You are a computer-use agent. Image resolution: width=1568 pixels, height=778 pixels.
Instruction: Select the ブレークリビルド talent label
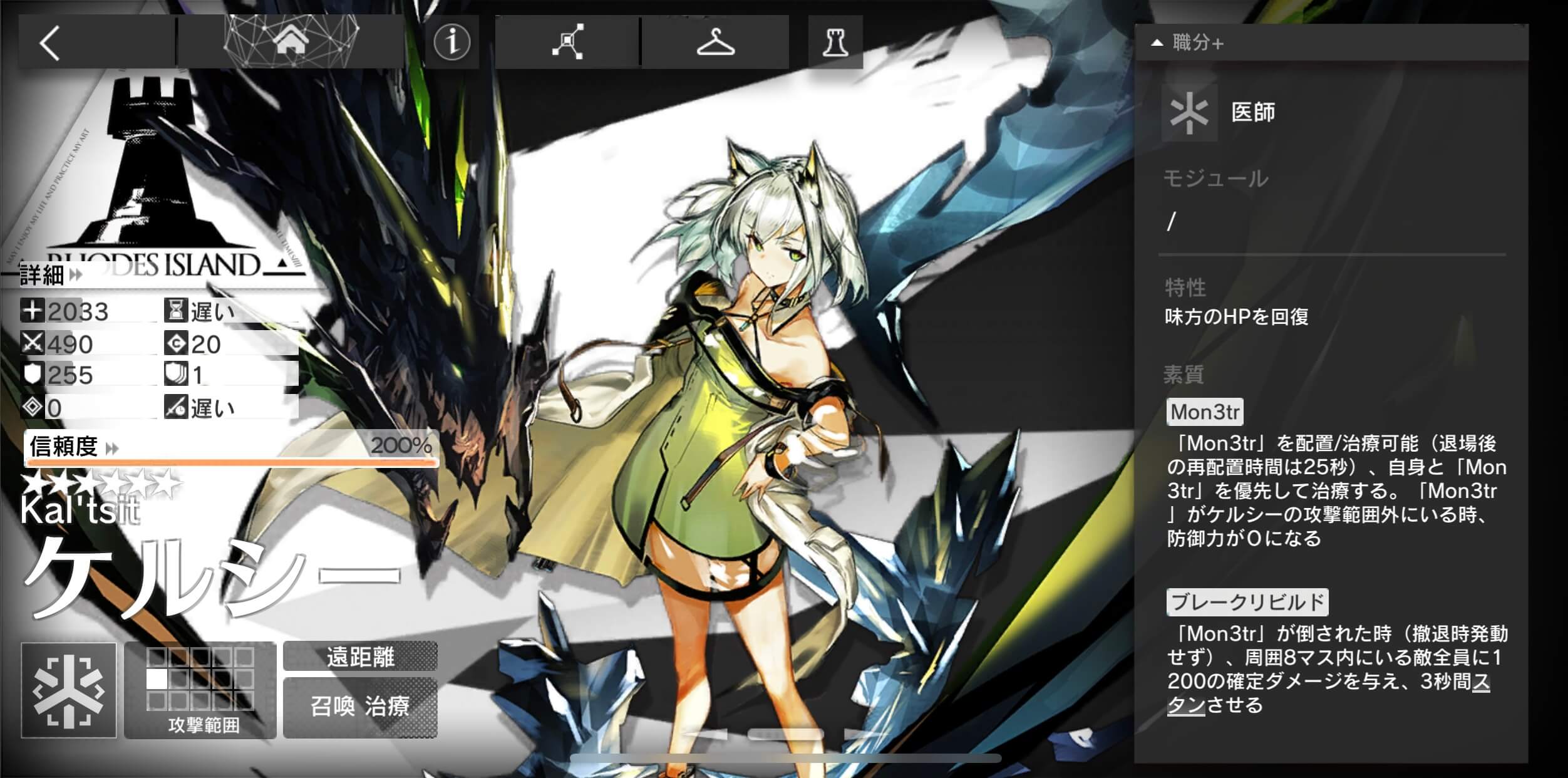[1247, 602]
